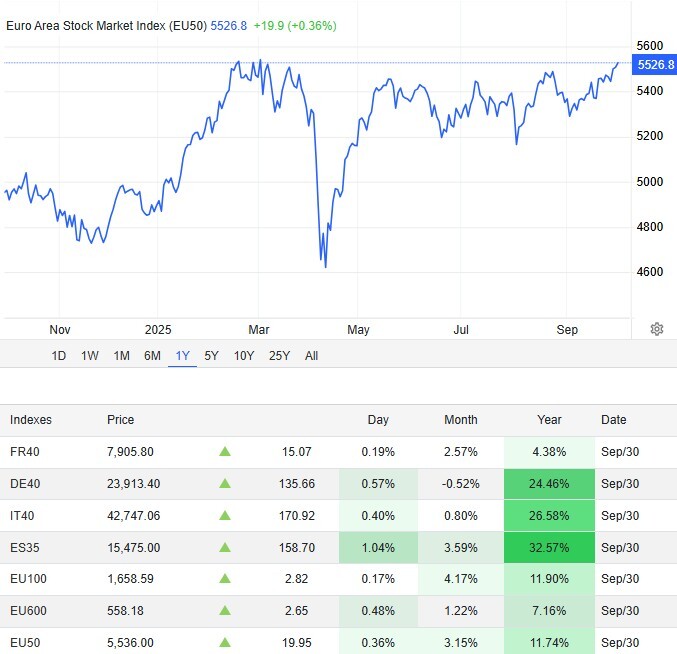Click the 5526.8 current price label on axis
Screen dimensions: 677x654
pos(656,64)
